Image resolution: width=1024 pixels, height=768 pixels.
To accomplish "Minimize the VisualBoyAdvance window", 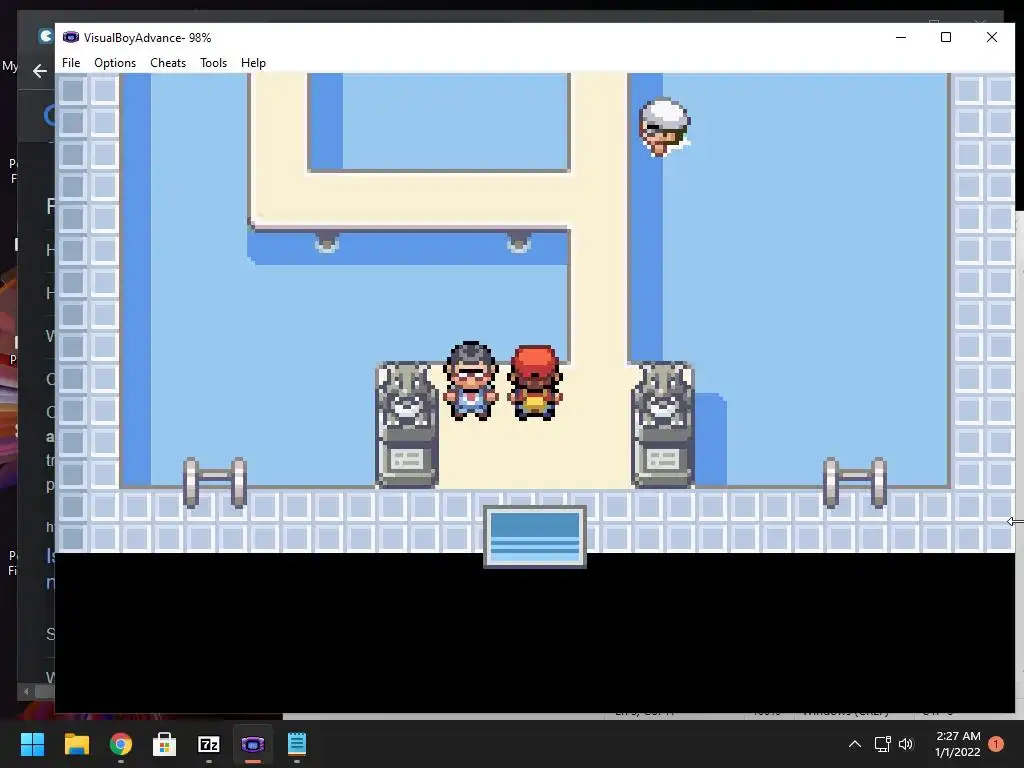I will point(901,37).
